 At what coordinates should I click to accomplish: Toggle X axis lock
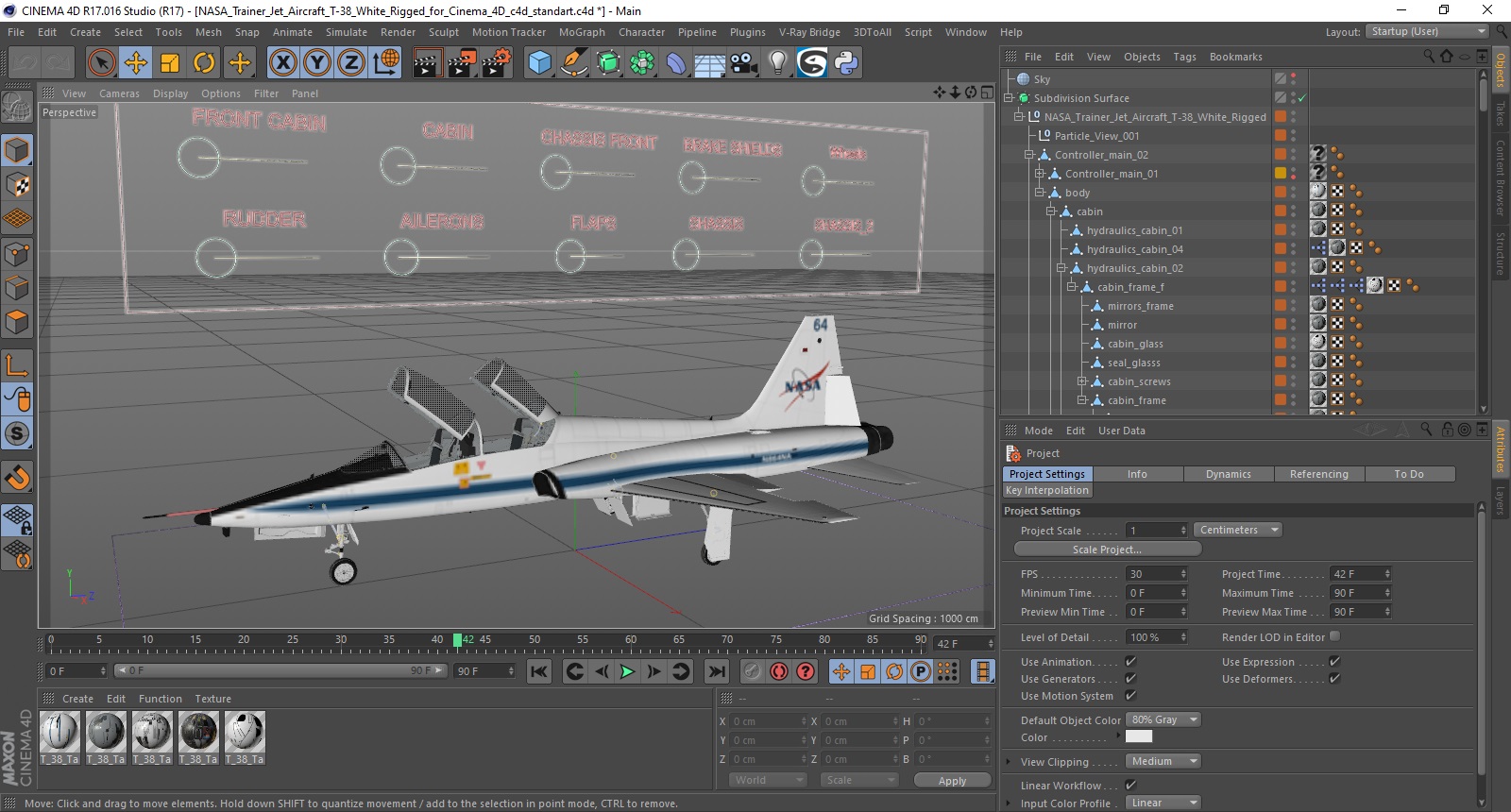[282, 62]
